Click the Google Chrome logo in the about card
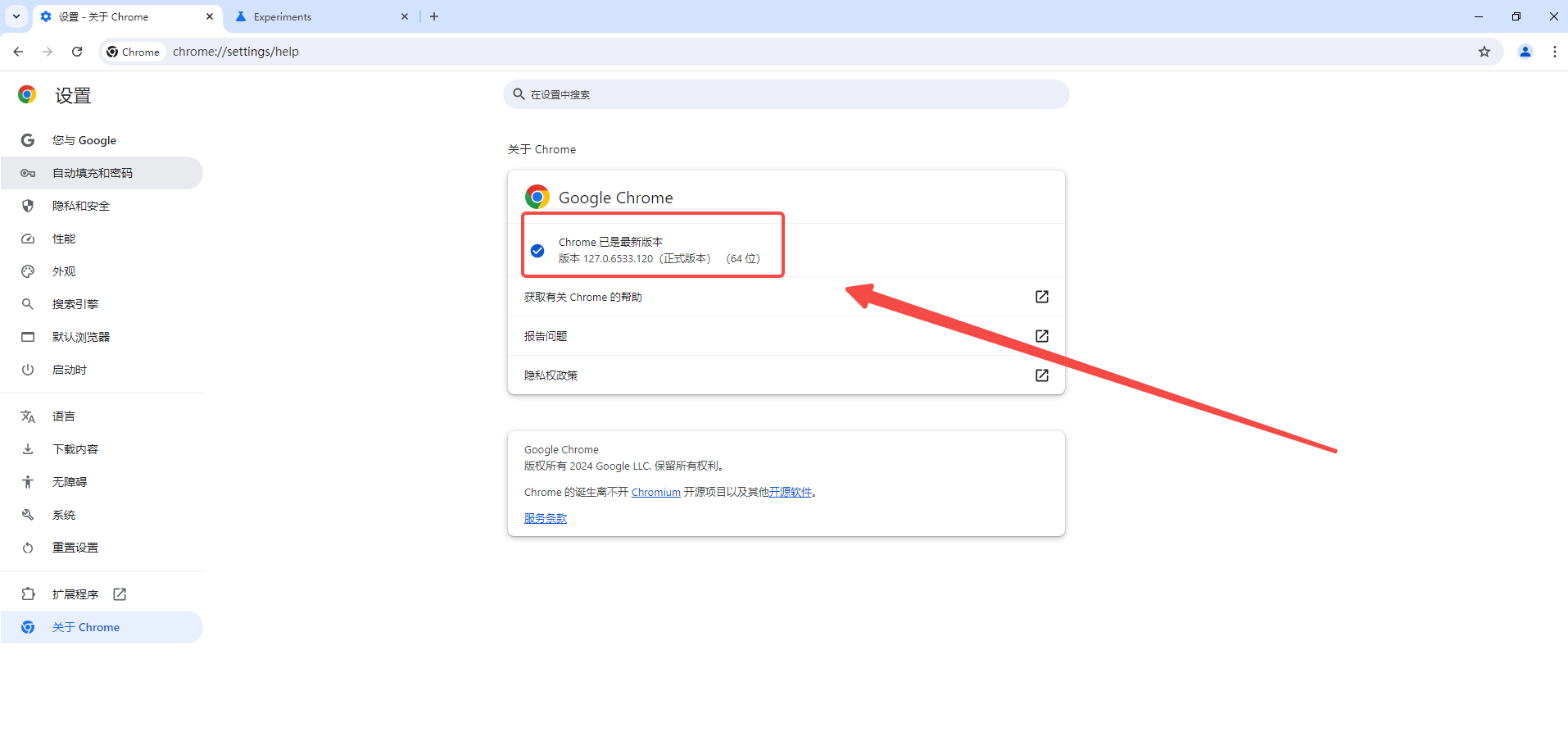 coord(537,197)
